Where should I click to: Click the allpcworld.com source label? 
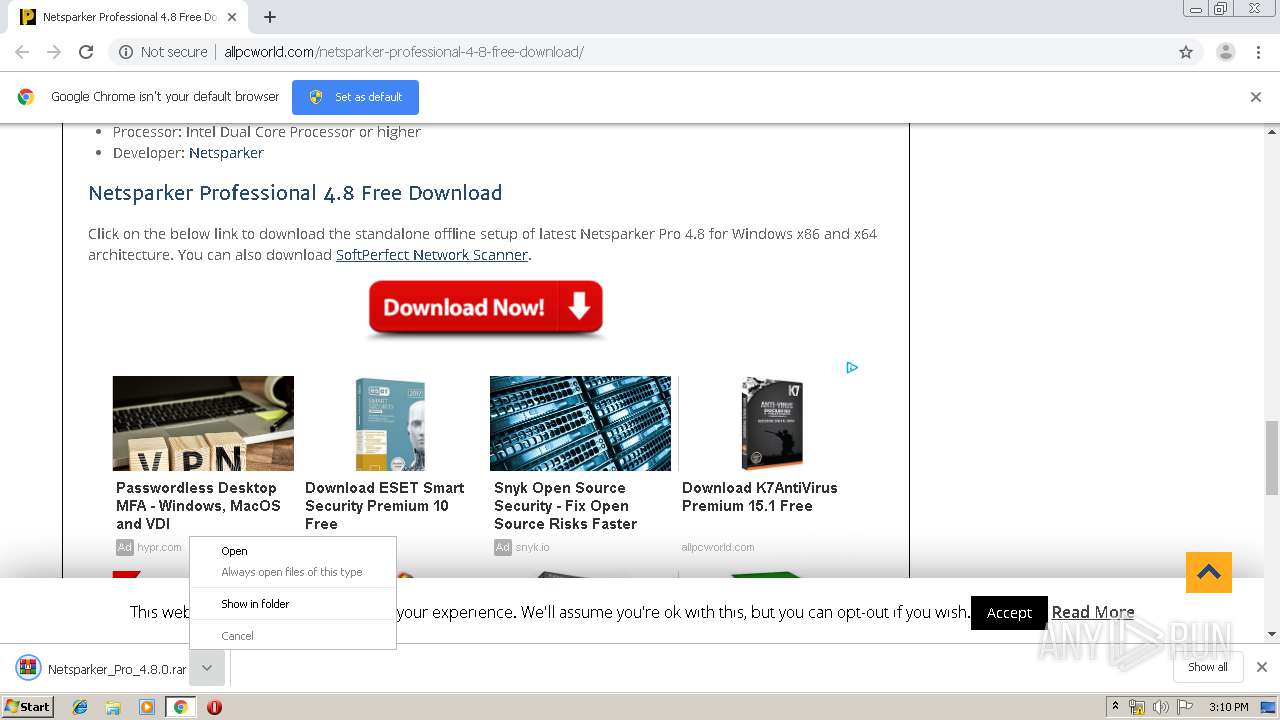(x=718, y=547)
